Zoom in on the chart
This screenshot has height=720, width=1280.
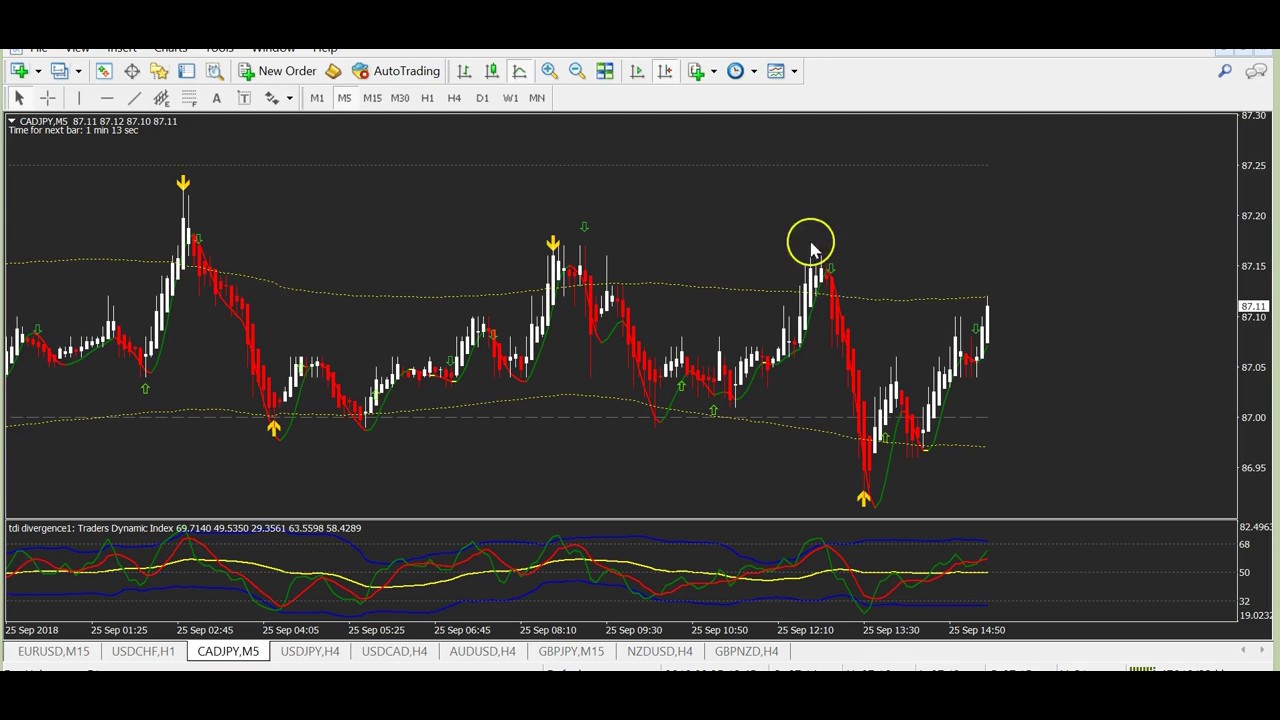[x=549, y=71]
